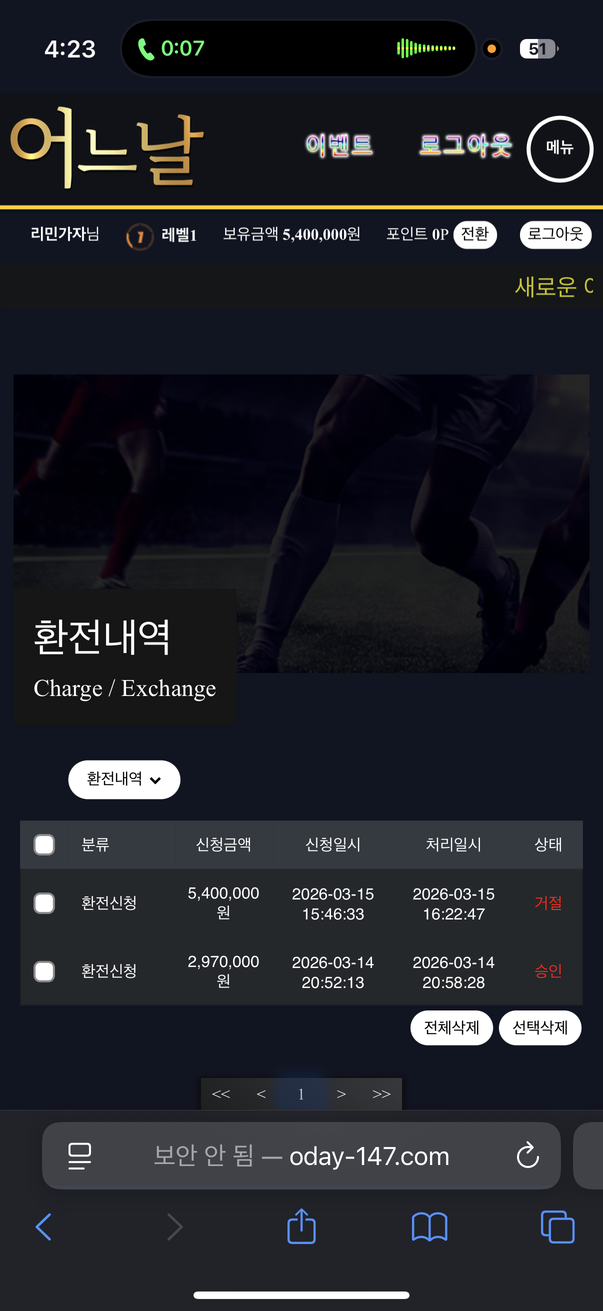Select the rainbow 로그아웃 nav item
The width and height of the screenshot is (603, 1311).
[x=465, y=146]
